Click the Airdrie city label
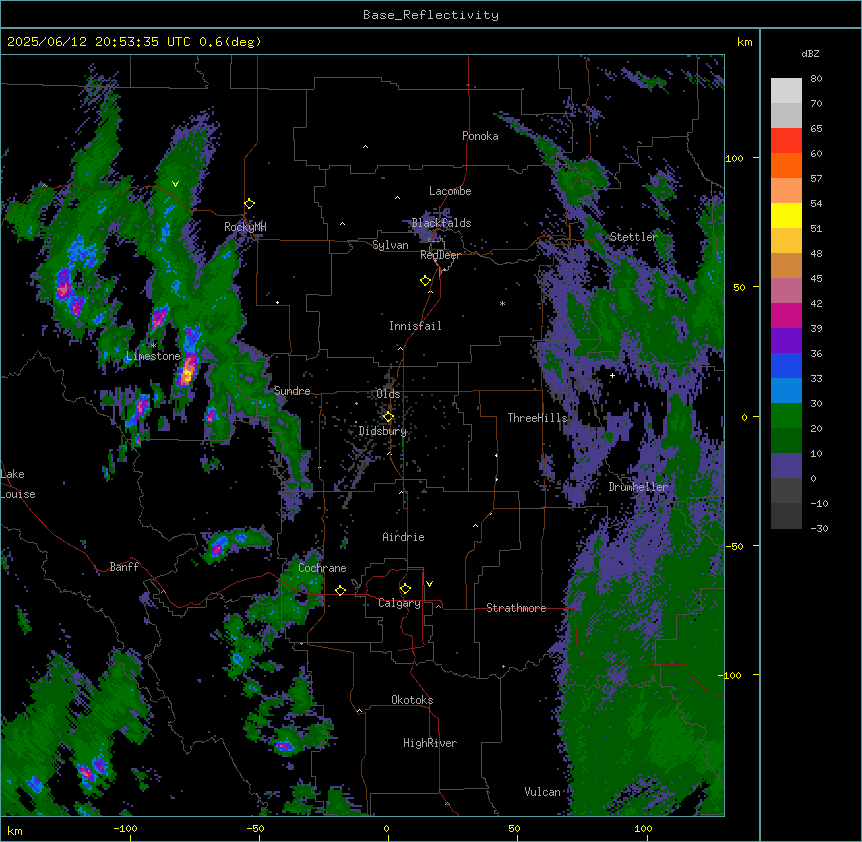 coord(403,537)
